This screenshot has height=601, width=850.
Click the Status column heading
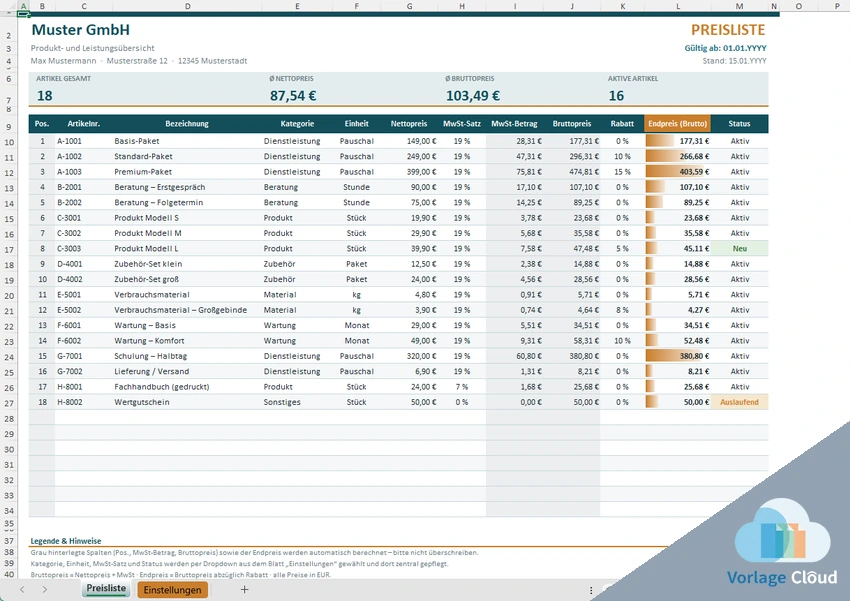point(739,124)
